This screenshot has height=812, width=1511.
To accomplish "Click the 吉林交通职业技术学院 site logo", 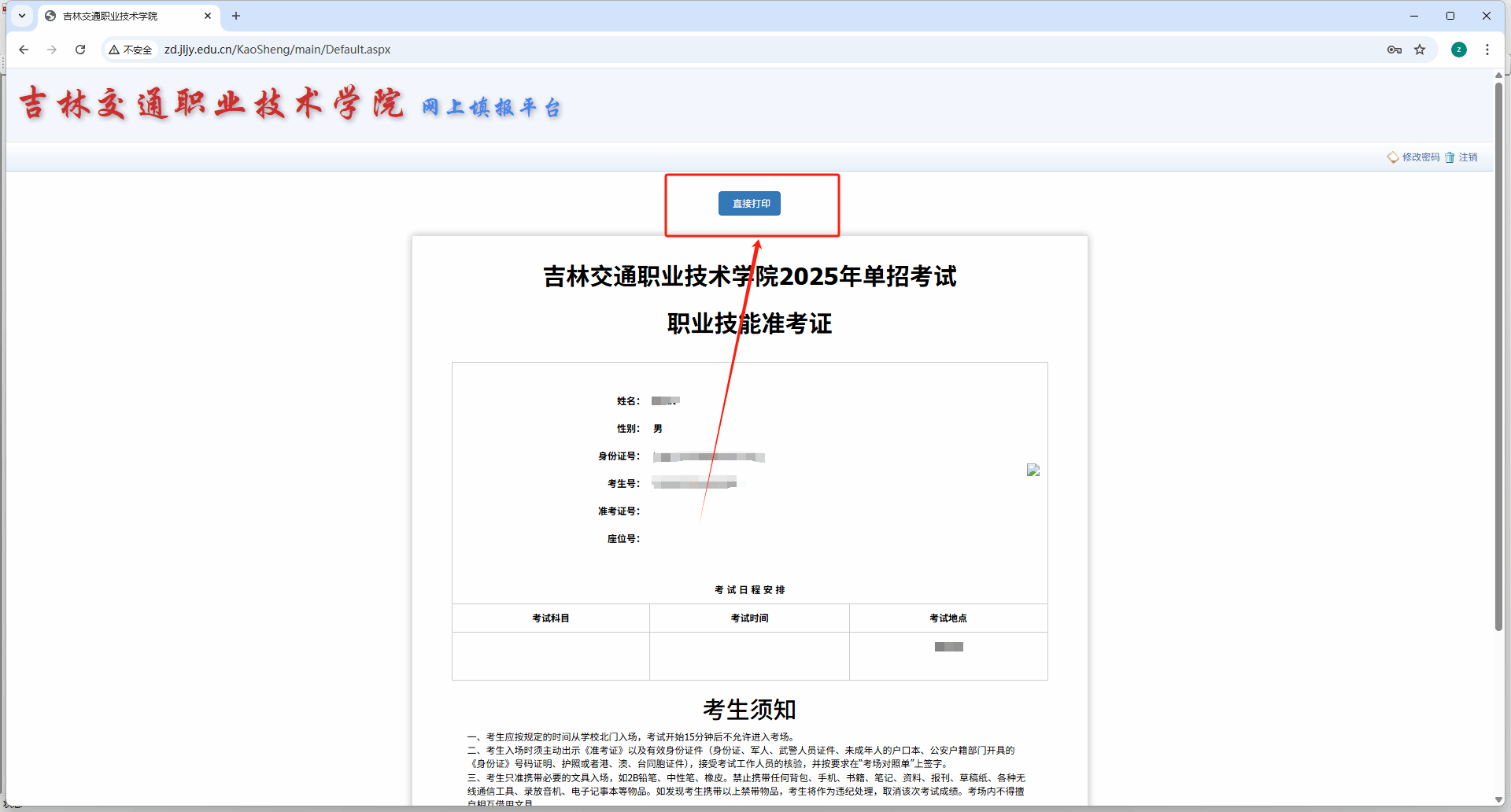I will coord(211,104).
